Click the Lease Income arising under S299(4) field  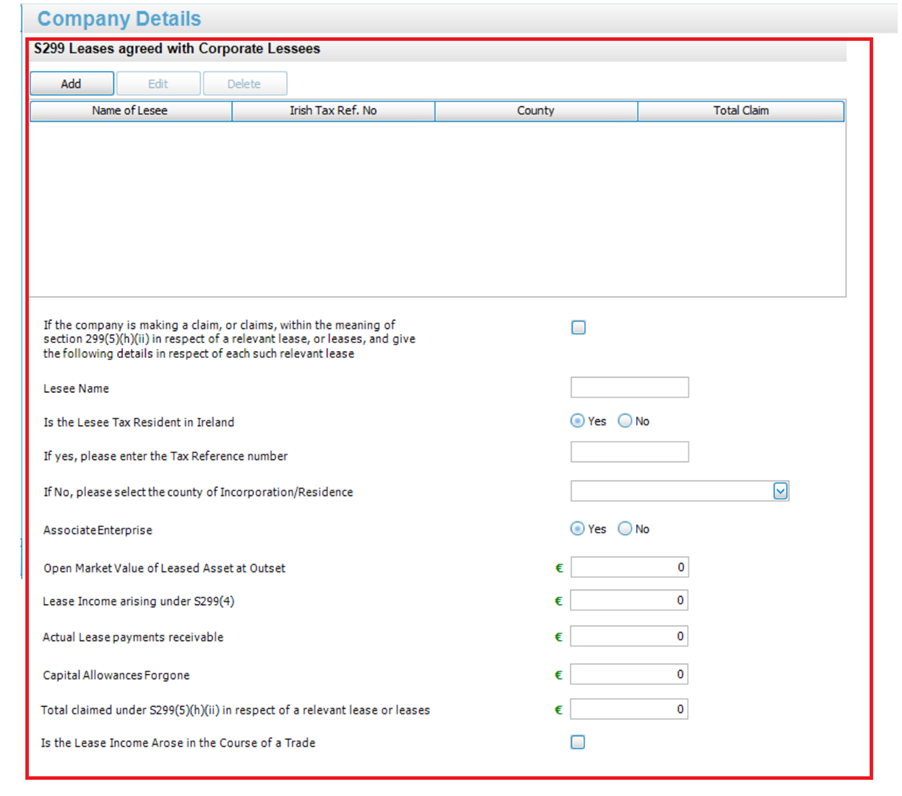click(x=629, y=600)
